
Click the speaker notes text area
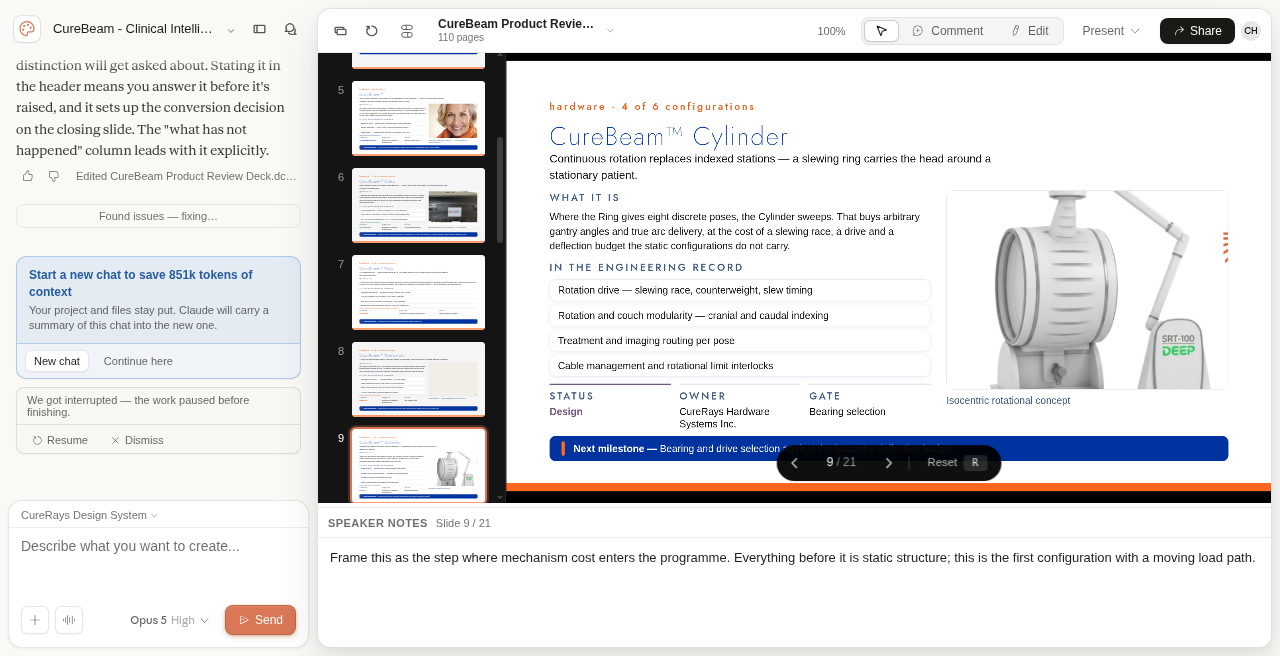click(794, 590)
